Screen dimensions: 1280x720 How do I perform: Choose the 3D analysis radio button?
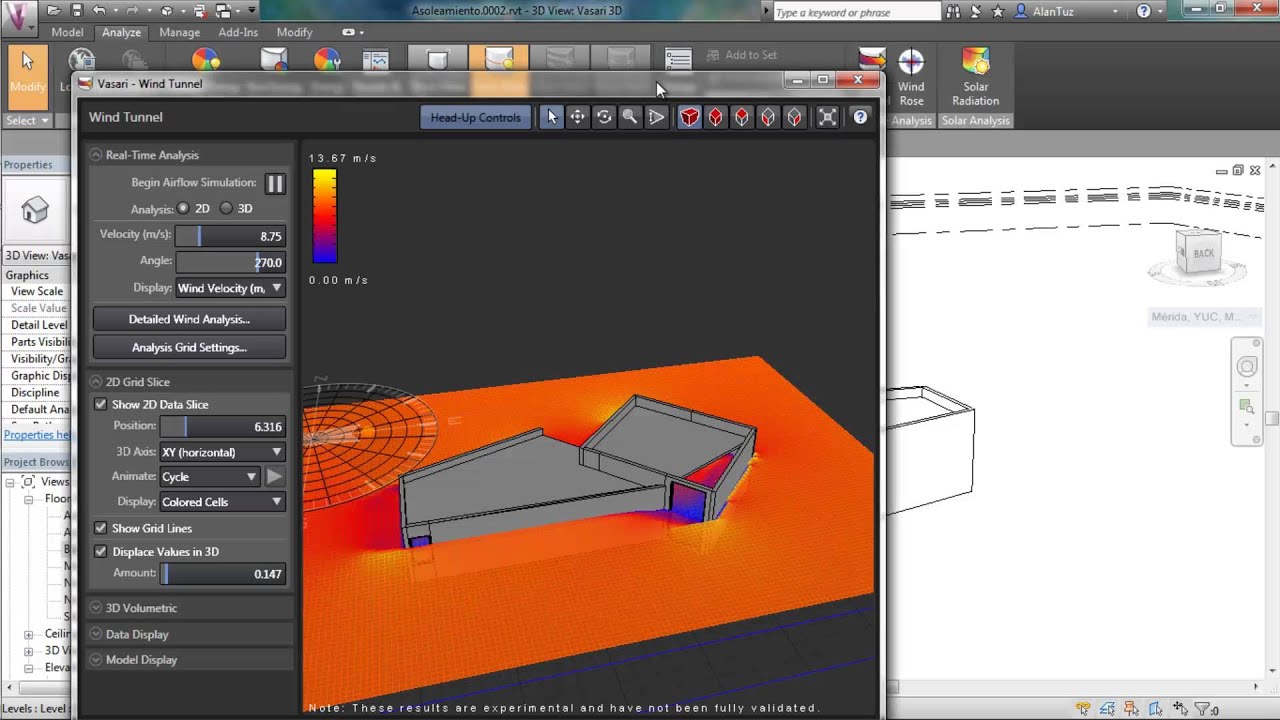click(x=226, y=208)
